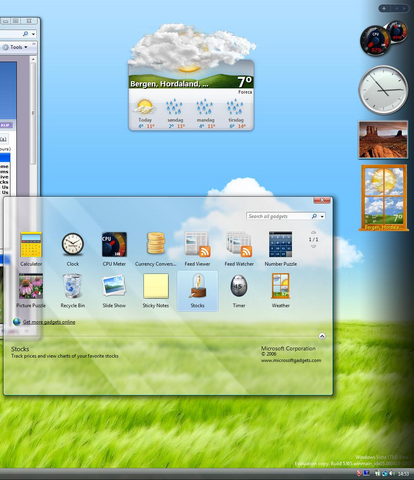Image resolution: width=414 pixels, height=480 pixels.
Task: Go to next gadget gallery page
Action: pyautogui.click(x=313, y=247)
